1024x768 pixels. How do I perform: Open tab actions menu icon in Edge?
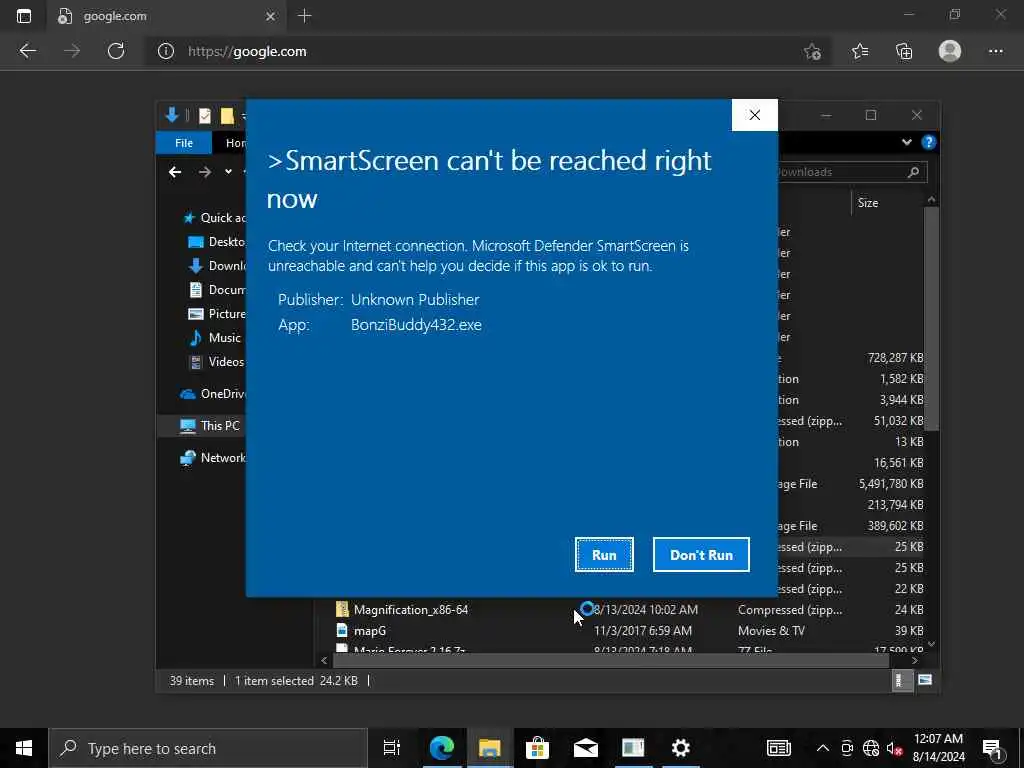coord(24,16)
